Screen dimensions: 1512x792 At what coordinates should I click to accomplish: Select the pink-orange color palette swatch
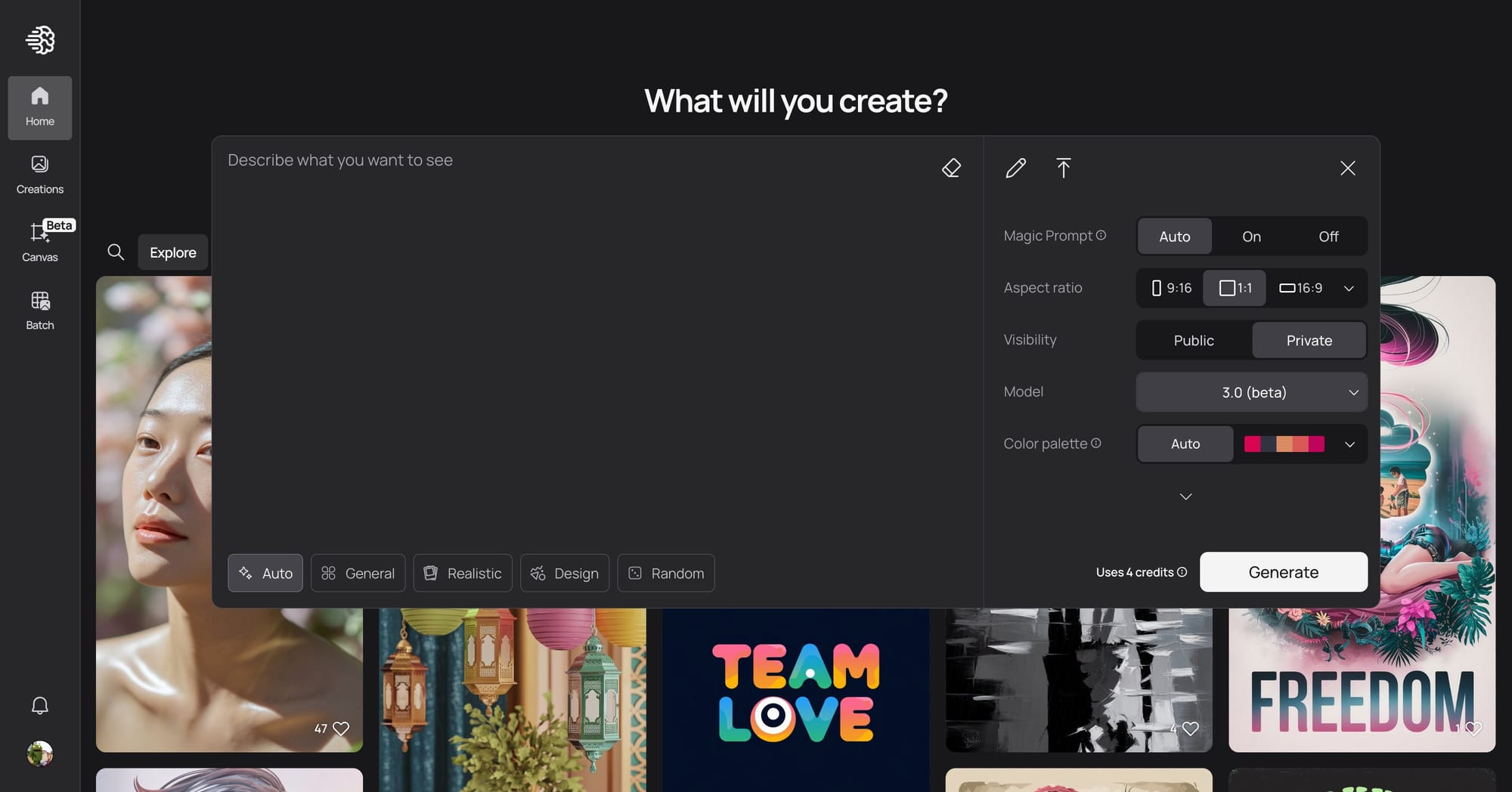1284,444
